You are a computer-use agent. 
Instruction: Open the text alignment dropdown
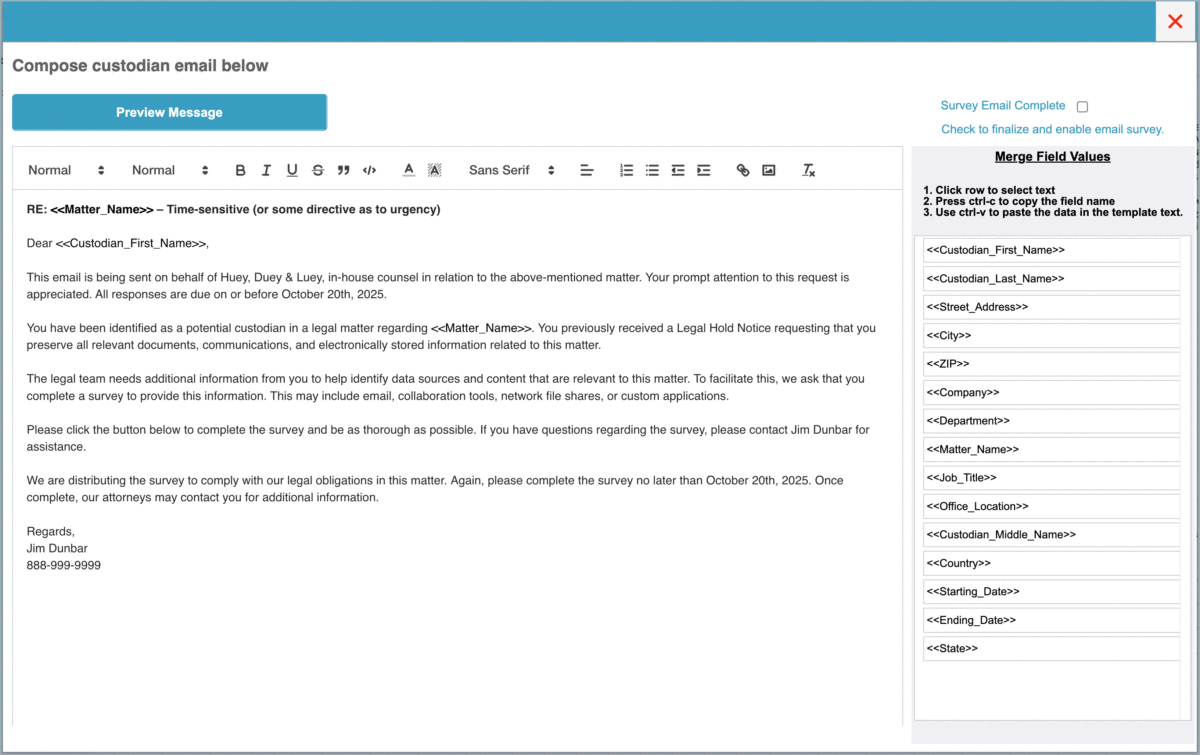588,170
